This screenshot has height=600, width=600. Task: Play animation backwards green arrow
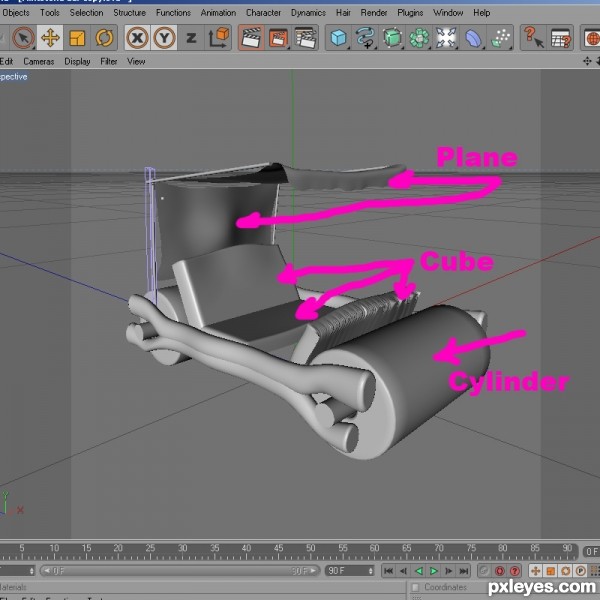coord(419,571)
